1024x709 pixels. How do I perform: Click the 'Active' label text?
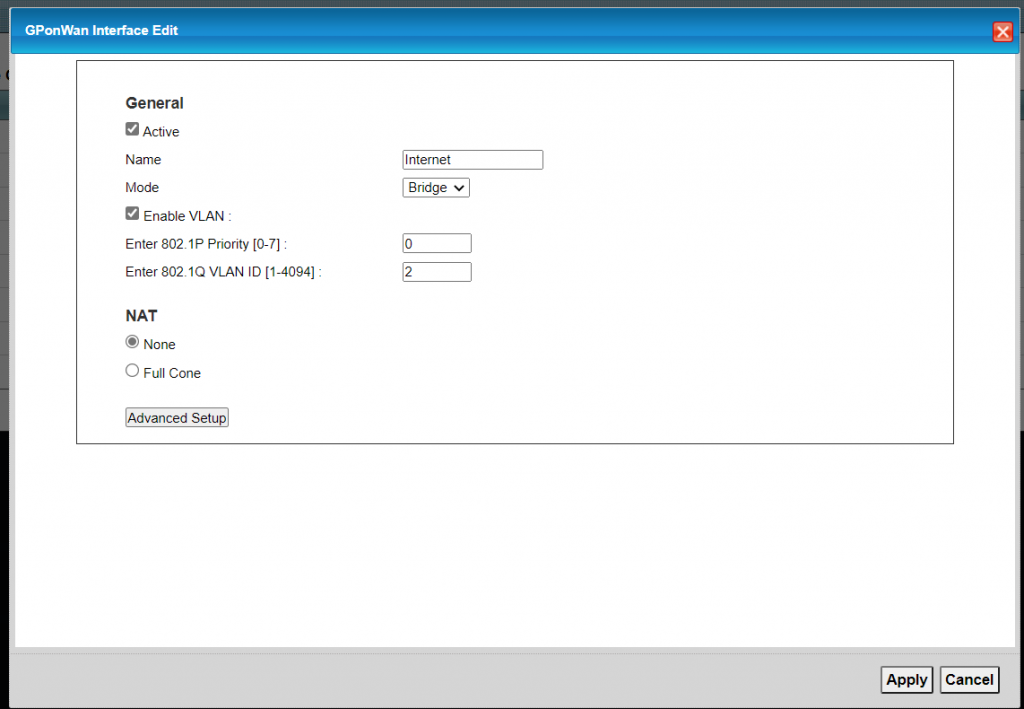click(161, 132)
